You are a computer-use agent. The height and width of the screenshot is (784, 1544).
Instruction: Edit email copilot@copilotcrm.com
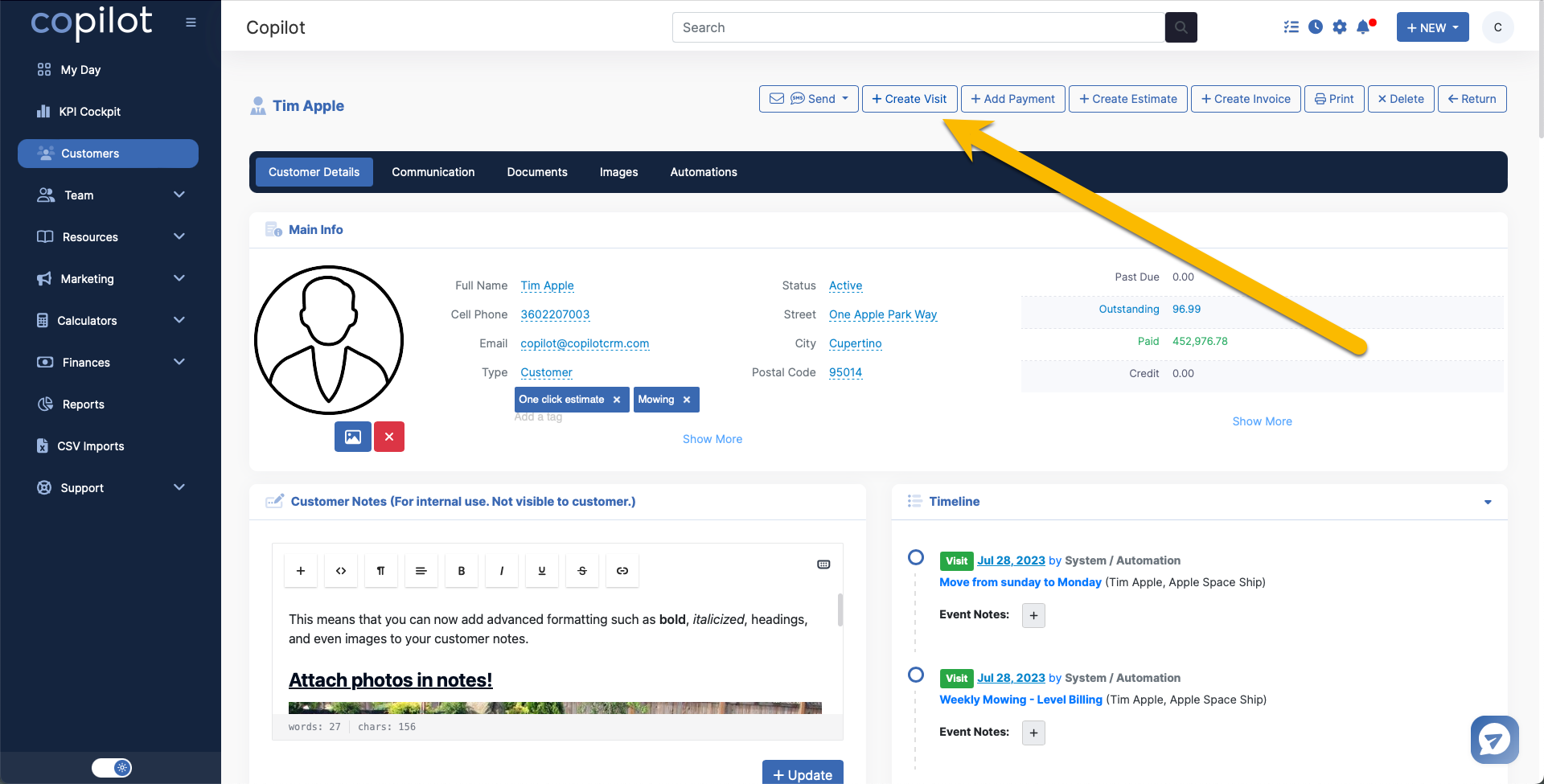click(585, 343)
